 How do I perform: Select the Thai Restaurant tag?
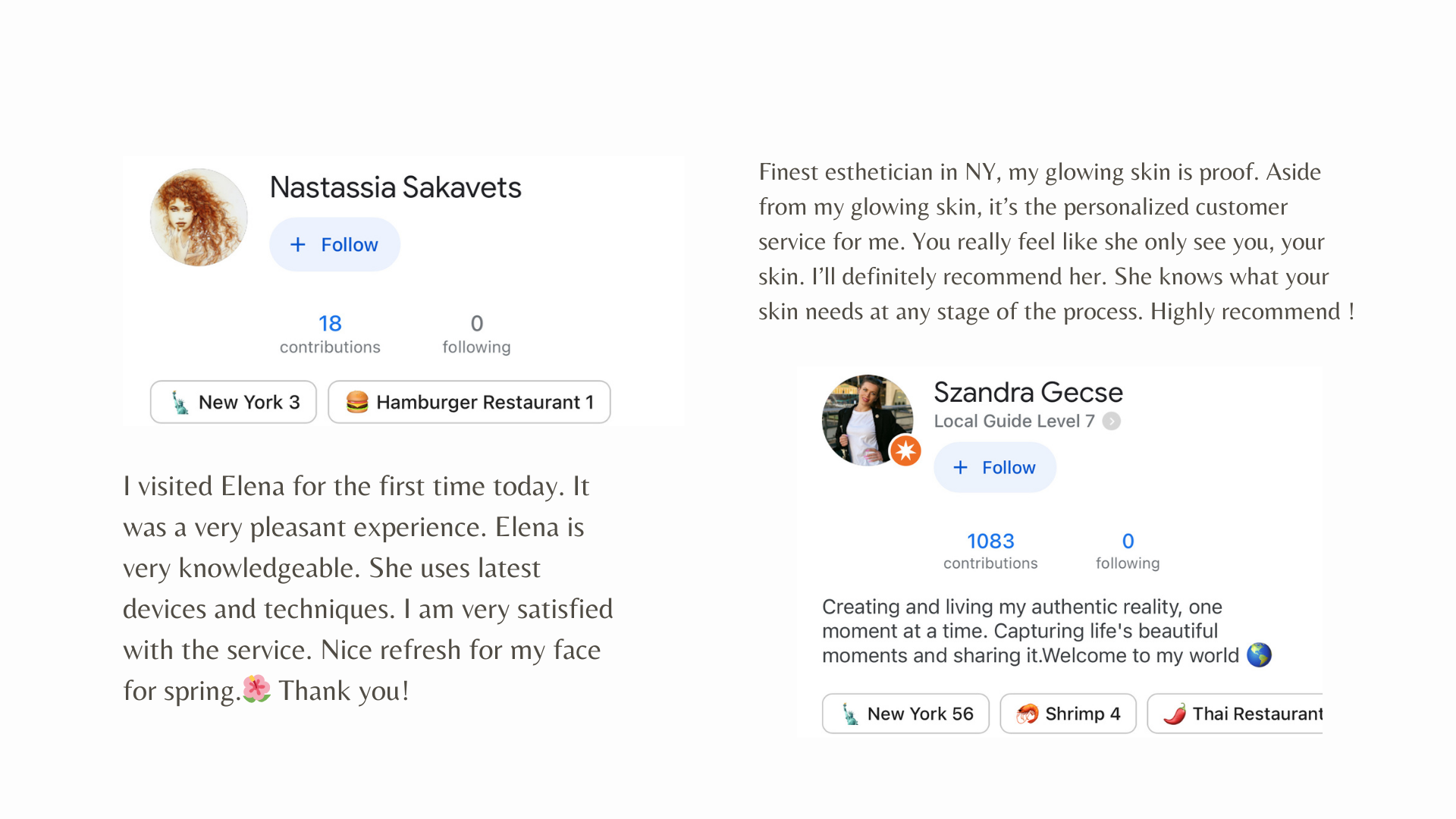click(1235, 714)
